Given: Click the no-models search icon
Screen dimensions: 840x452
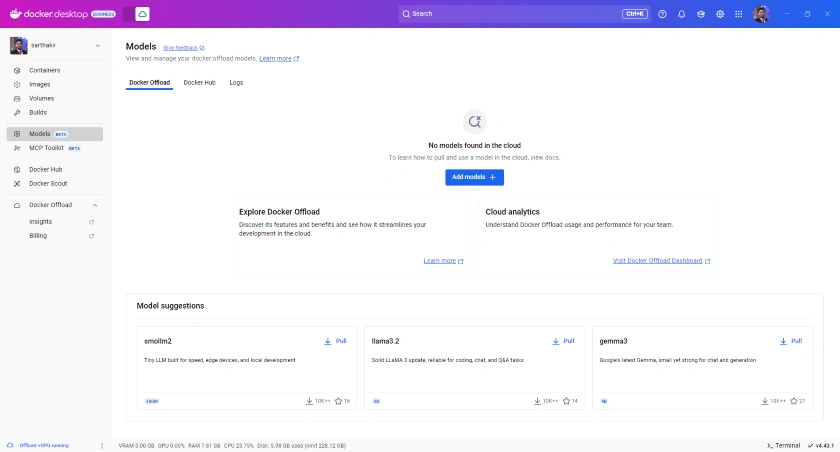Looking at the screenshot, I should (x=475, y=122).
